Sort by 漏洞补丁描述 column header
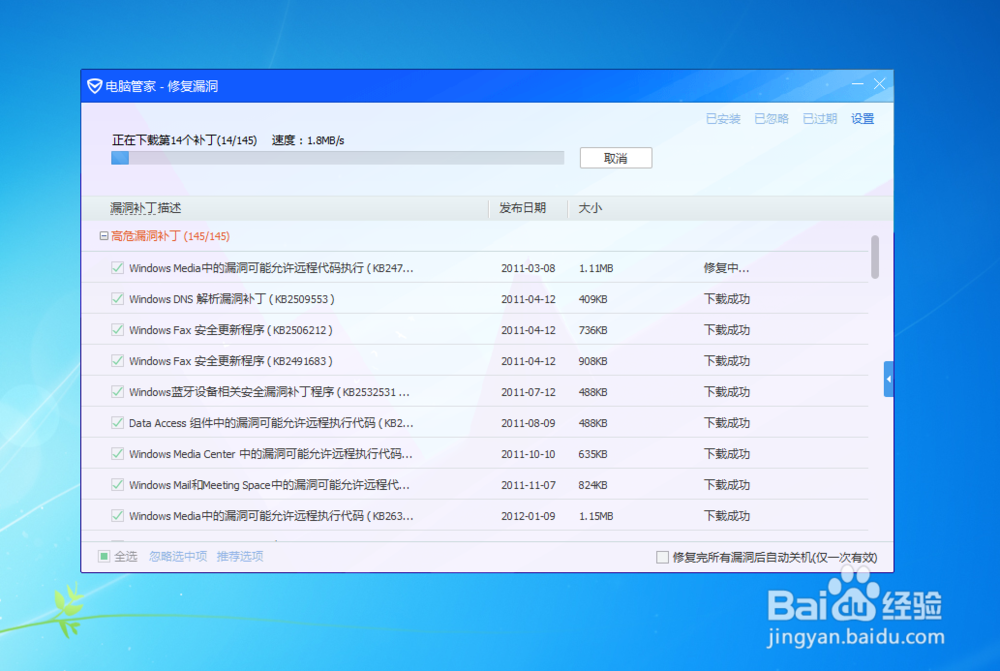 (145, 208)
